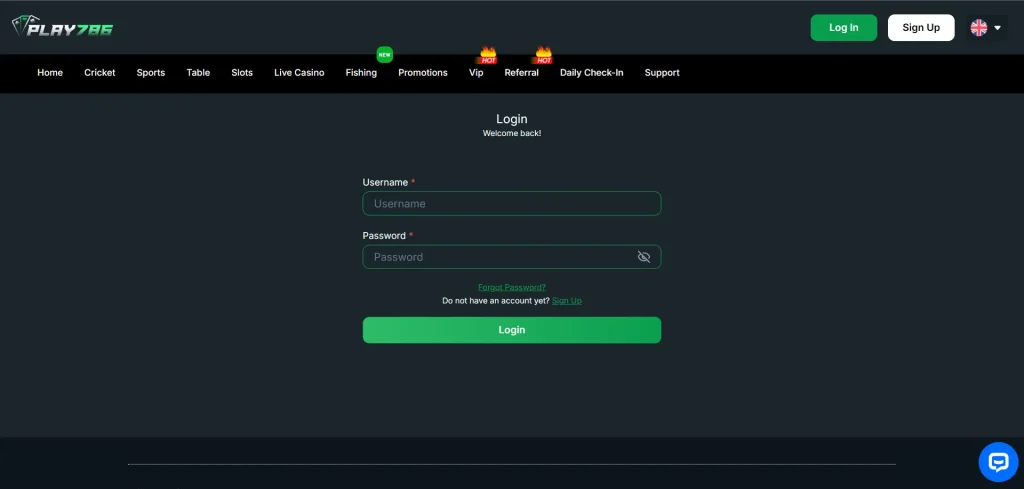Expand the language dropdown arrow
The image size is (1024, 489).
click(x=998, y=28)
